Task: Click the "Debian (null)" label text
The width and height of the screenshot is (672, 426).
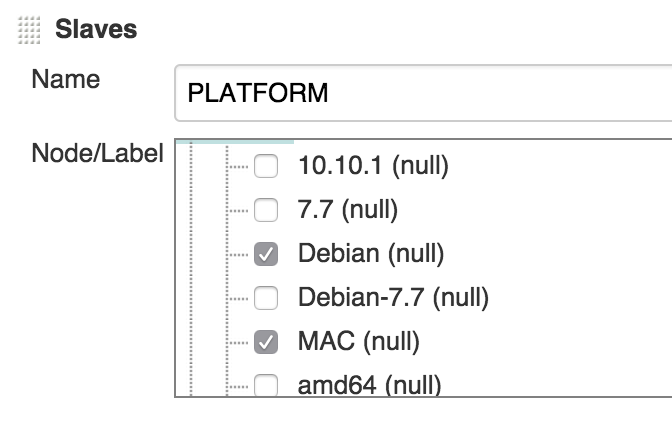Action: click(371, 254)
